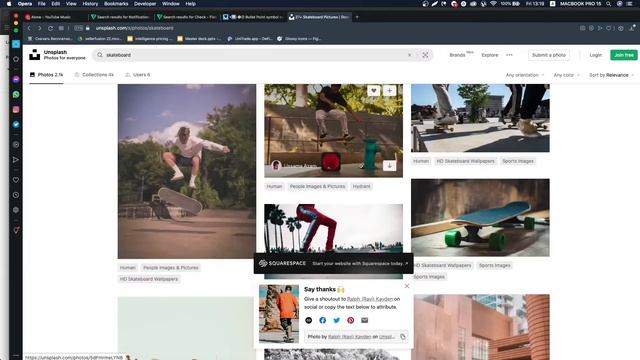Expand the Sort by Relevance dropdown

point(611,75)
